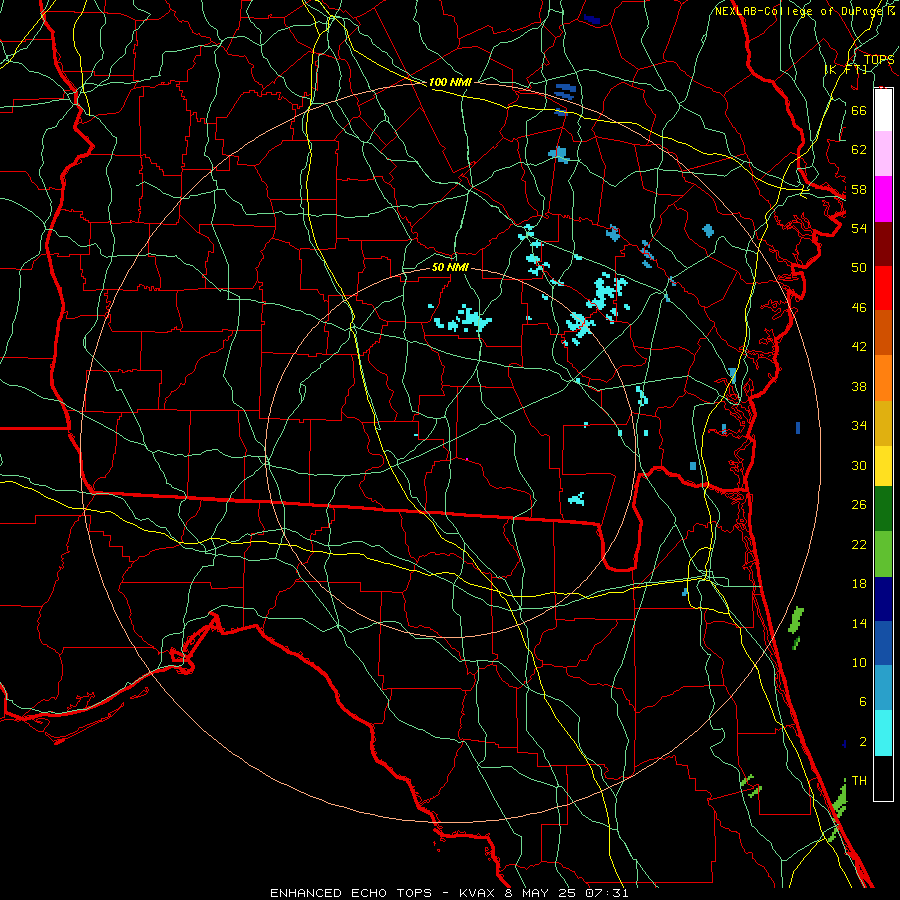900x900 pixels.
Task: Click the '26' legend value
Action: click(x=859, y=505)
